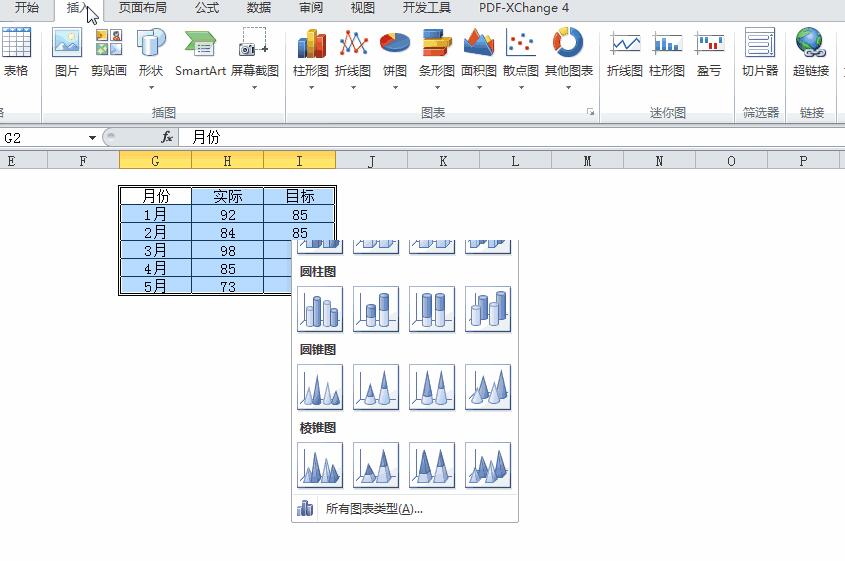The image size is (845, 561).
Task: Open 所有图表类型 all chart types dialog
Action: pyautogui.click(x=374, y=509)
